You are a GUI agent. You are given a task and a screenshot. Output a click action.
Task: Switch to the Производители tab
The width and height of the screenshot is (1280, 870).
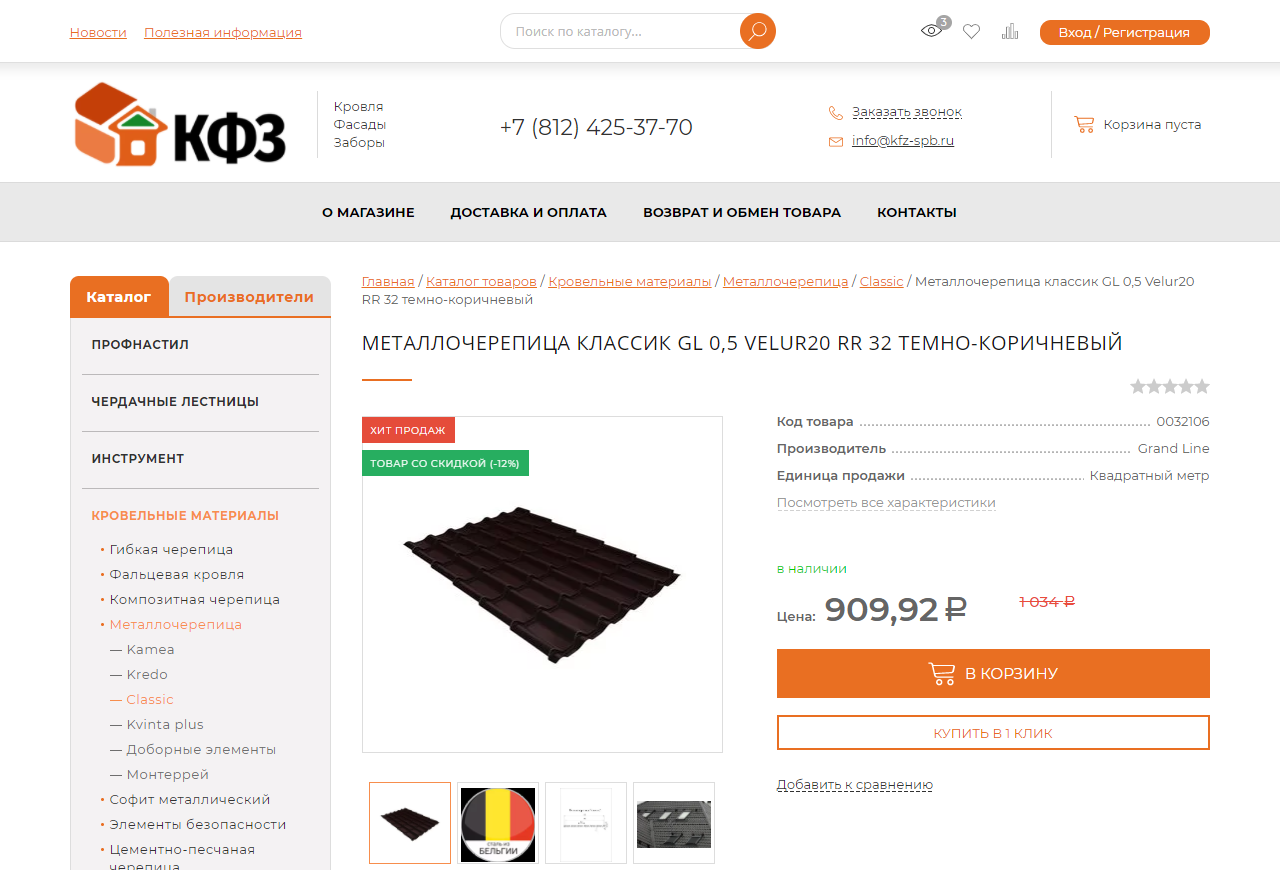pyautogui.click(x=249, y=297)
